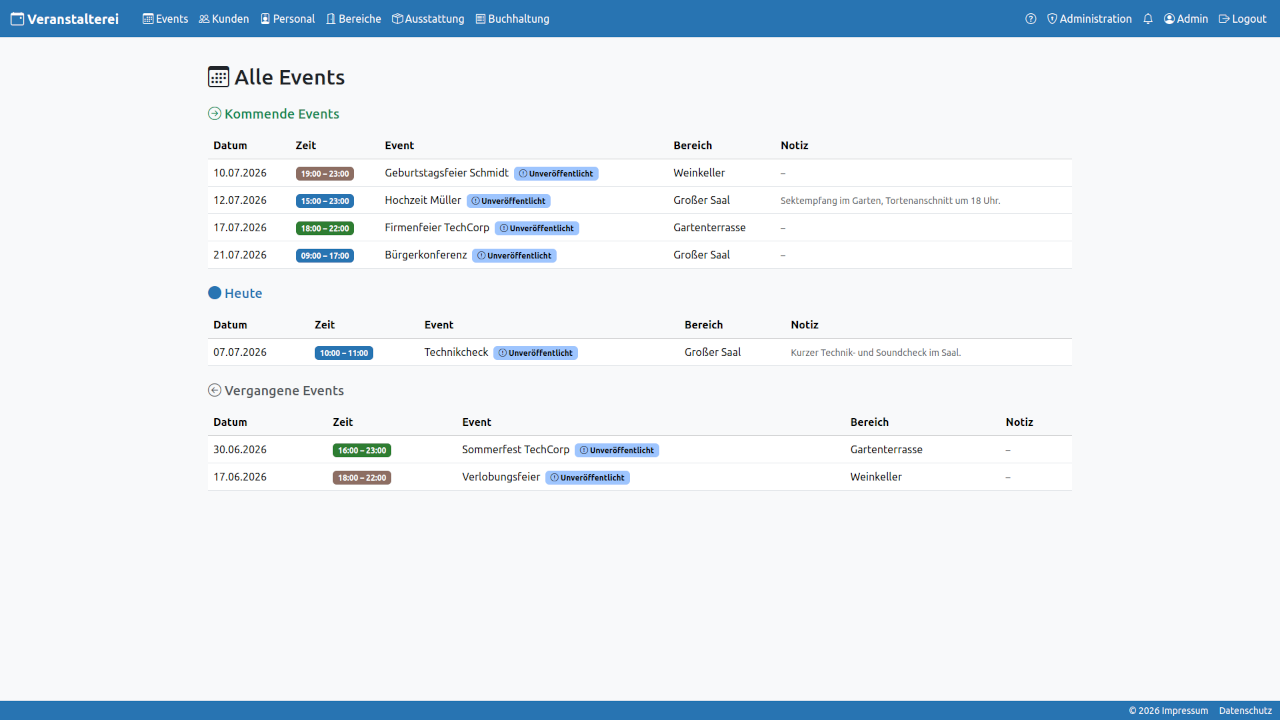Open the Personal menu
This screenshot has height=720, width=1280.
287,19
